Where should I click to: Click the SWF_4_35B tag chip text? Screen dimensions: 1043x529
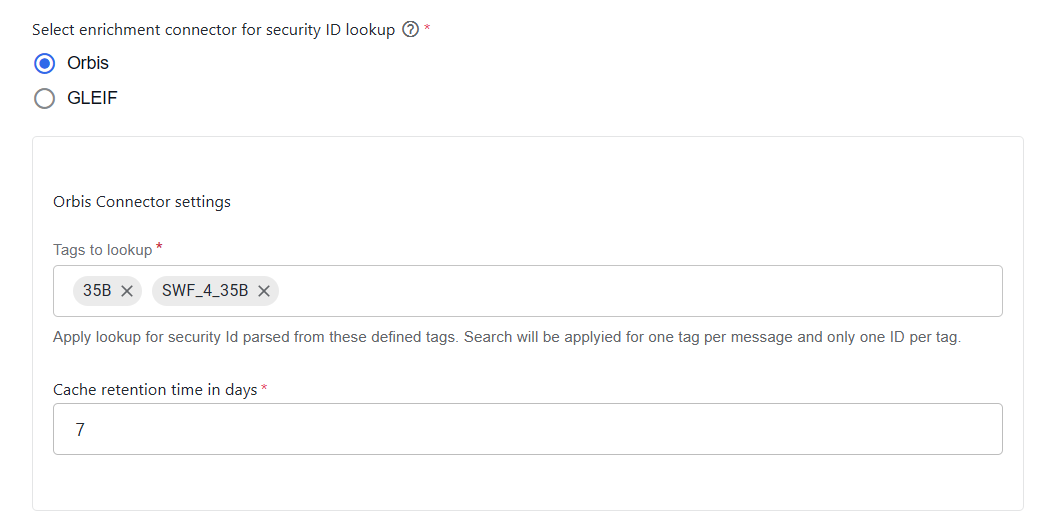coord(205,291)
